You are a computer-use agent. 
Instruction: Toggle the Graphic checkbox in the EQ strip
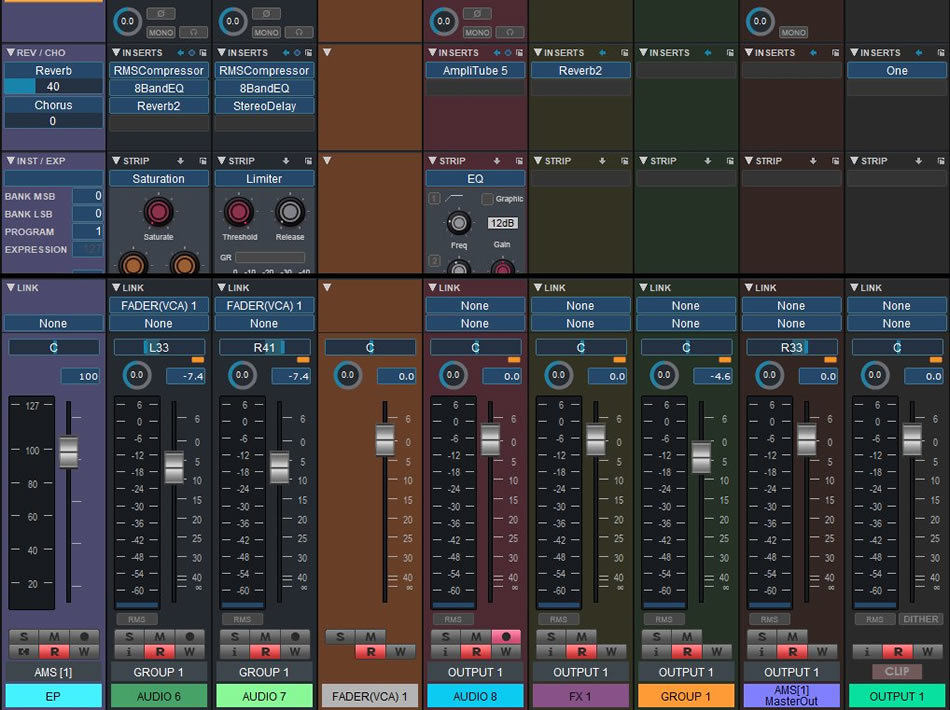[x=487, y=199]
